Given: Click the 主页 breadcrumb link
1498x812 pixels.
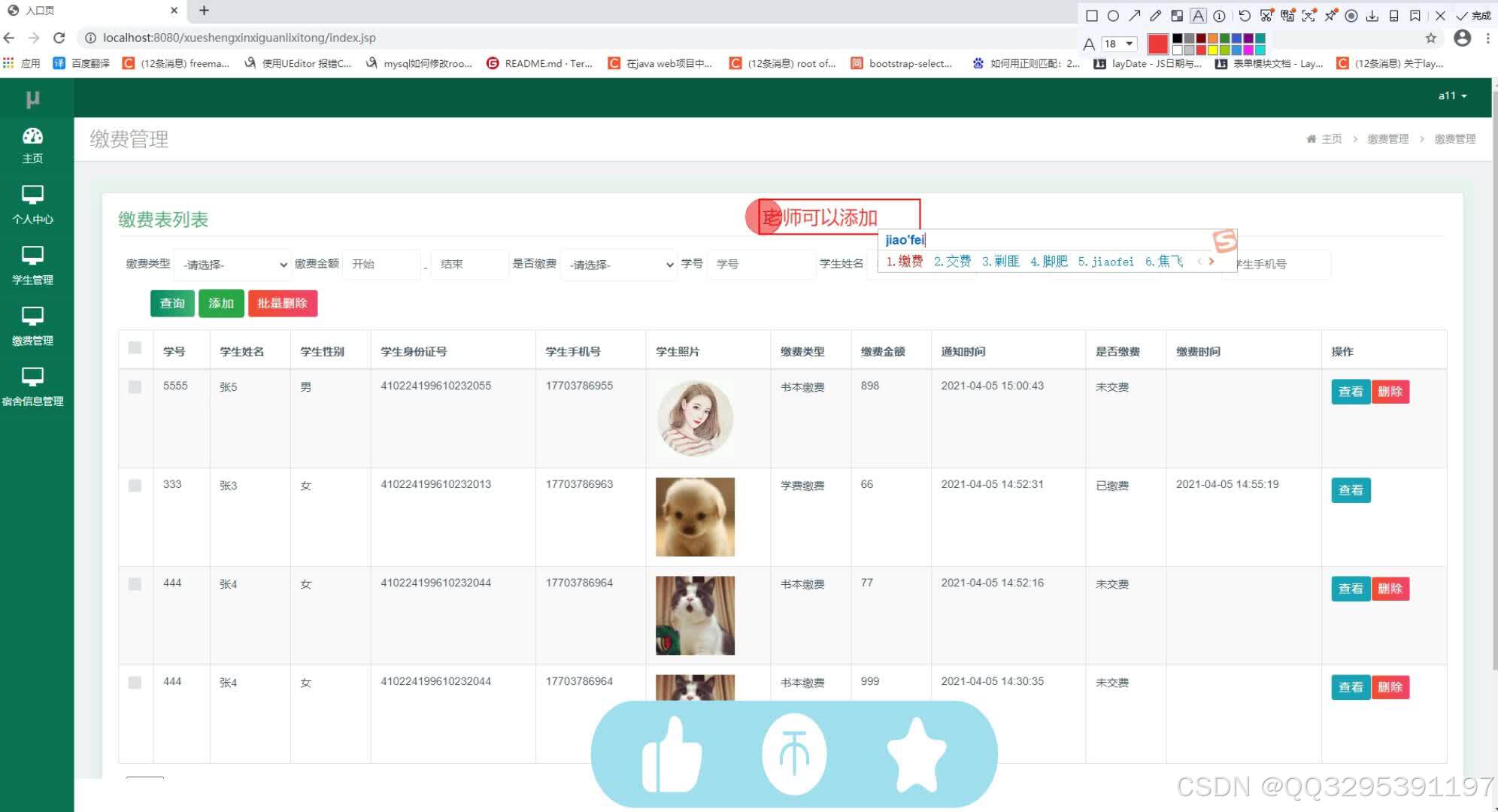Looking at the screenshot, I should 1331,138.
